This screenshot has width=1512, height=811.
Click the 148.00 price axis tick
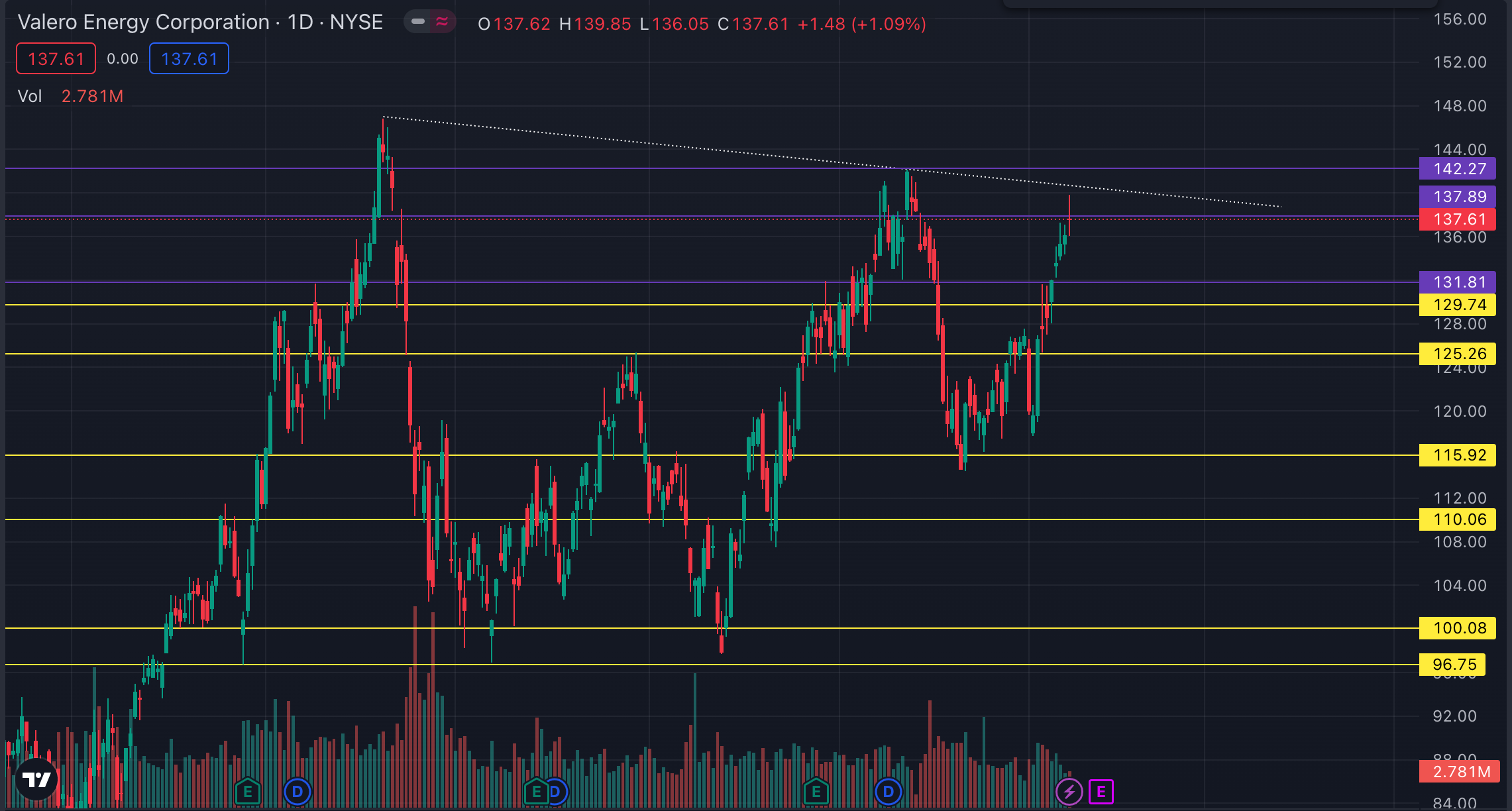point(1460,106)
